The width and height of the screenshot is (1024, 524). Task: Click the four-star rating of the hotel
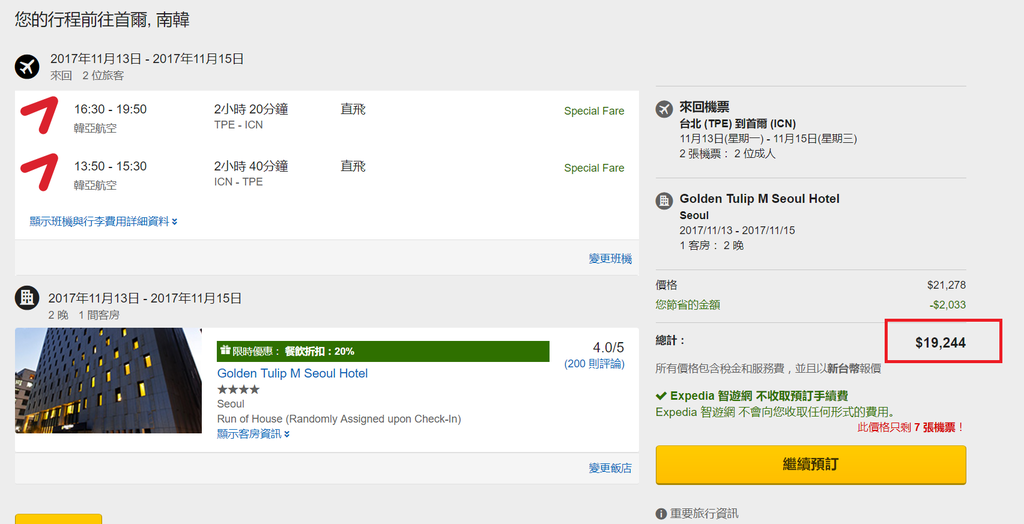[x=238, y=389]
